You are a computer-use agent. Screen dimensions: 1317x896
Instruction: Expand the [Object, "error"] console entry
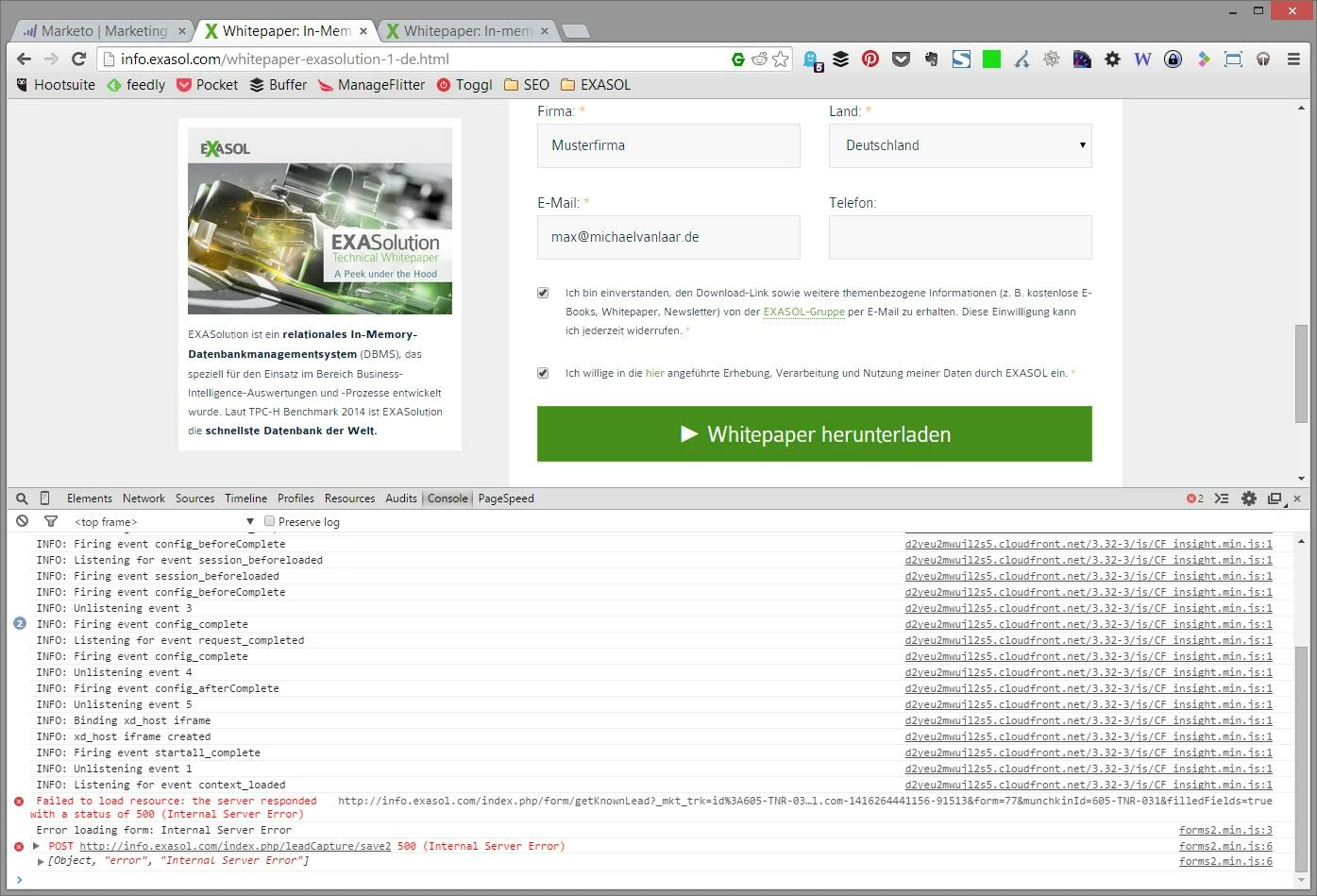click(x=41, y=861)
